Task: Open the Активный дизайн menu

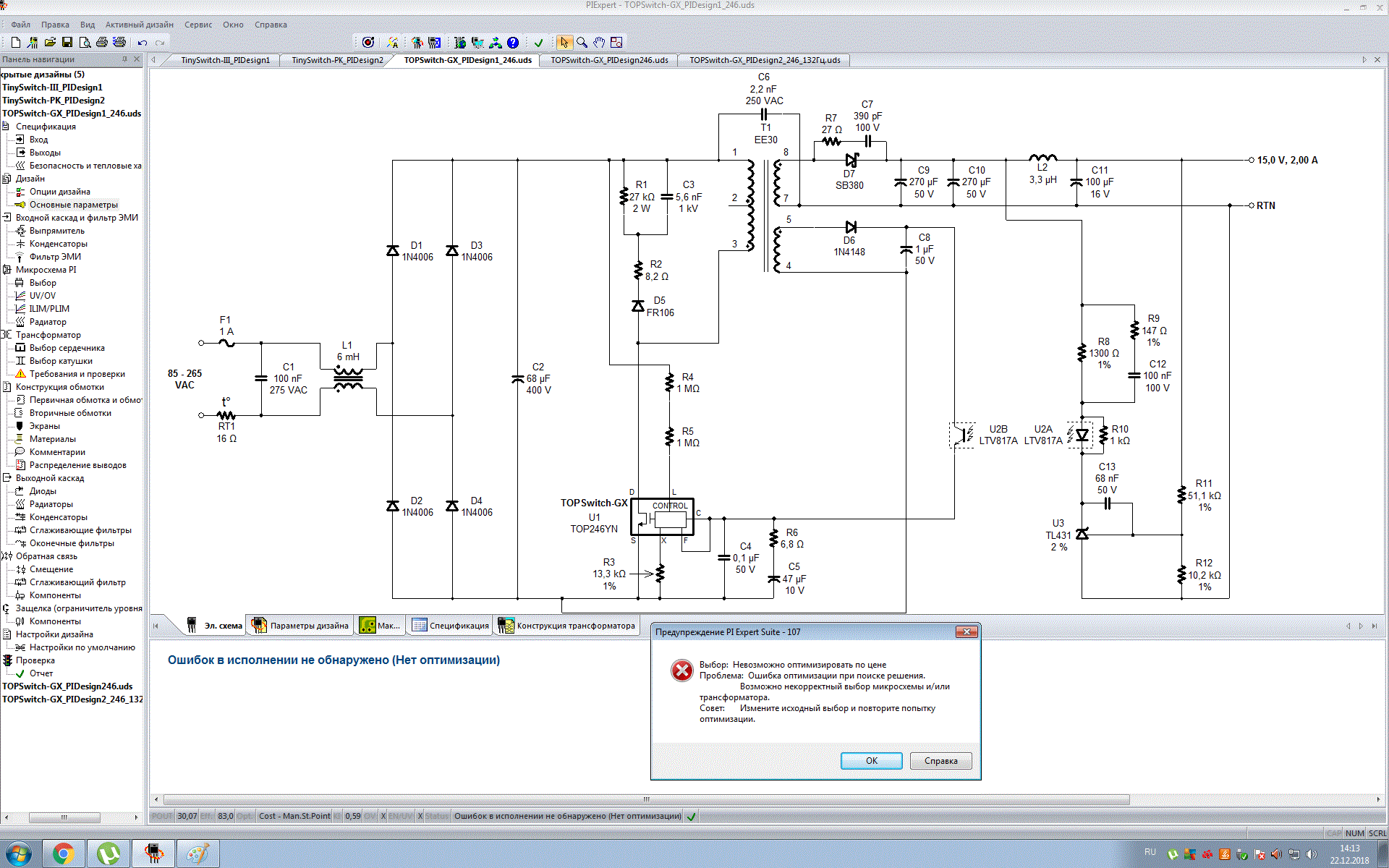Action: 140,25
